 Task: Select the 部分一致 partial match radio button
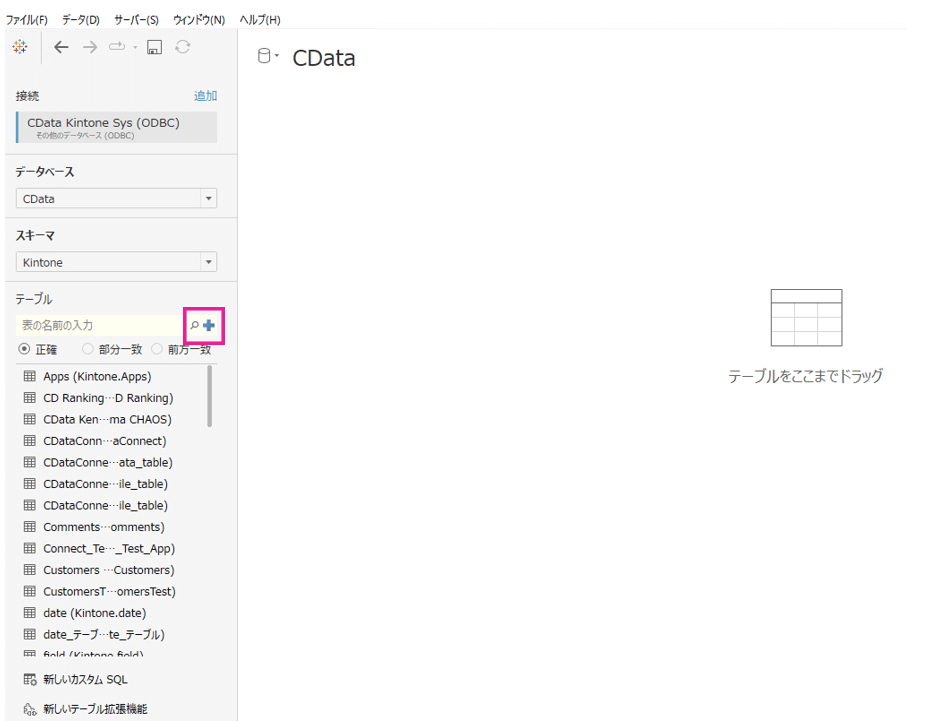click(88, 349)
